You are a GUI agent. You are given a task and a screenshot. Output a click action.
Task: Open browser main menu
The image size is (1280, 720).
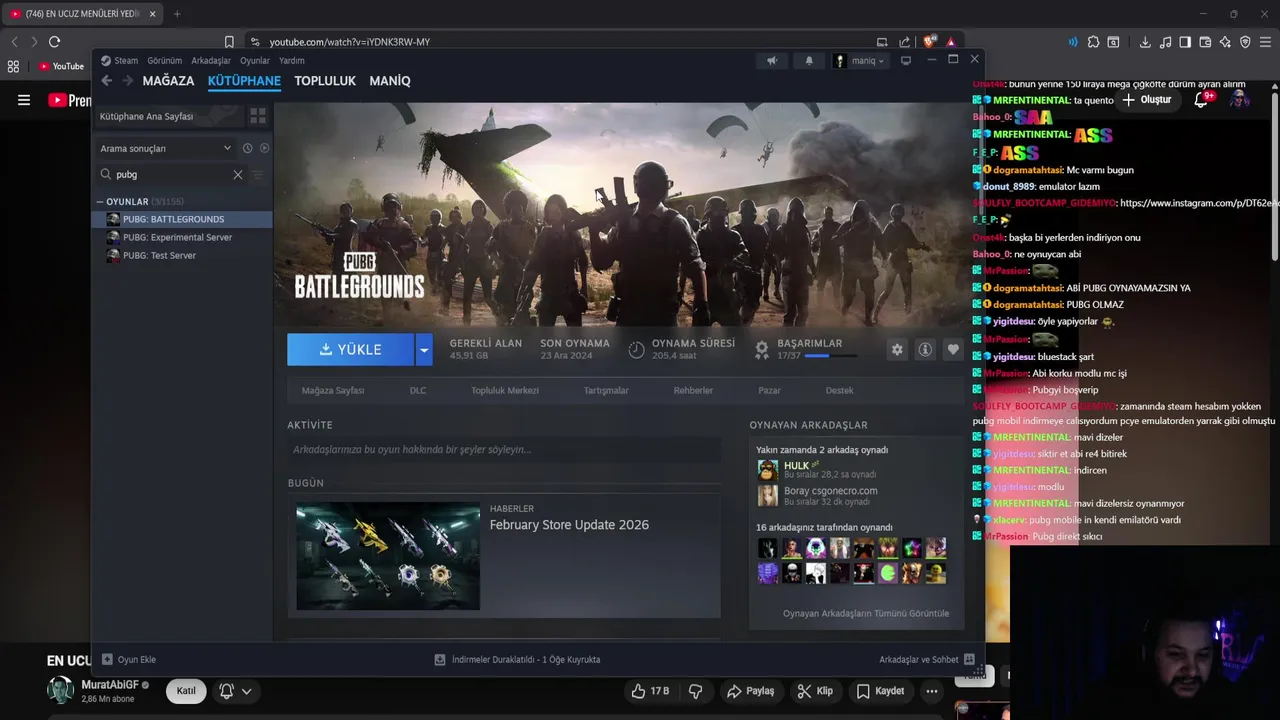(1265, 42)
